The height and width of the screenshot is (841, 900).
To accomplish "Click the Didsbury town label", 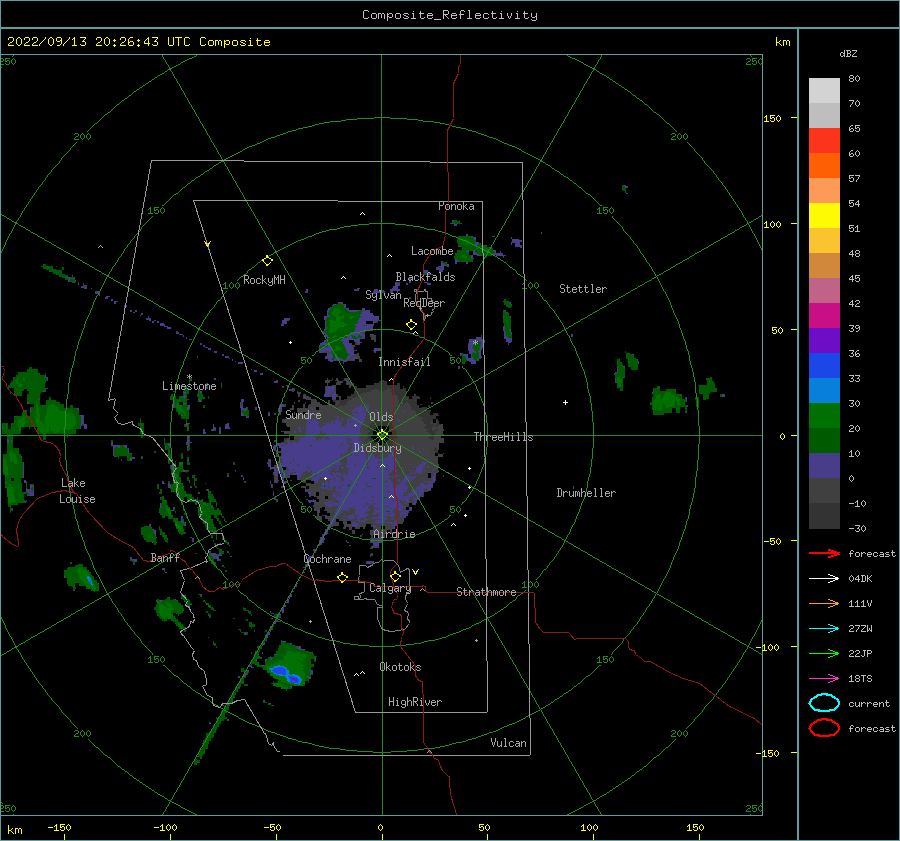I will [377, 448].
